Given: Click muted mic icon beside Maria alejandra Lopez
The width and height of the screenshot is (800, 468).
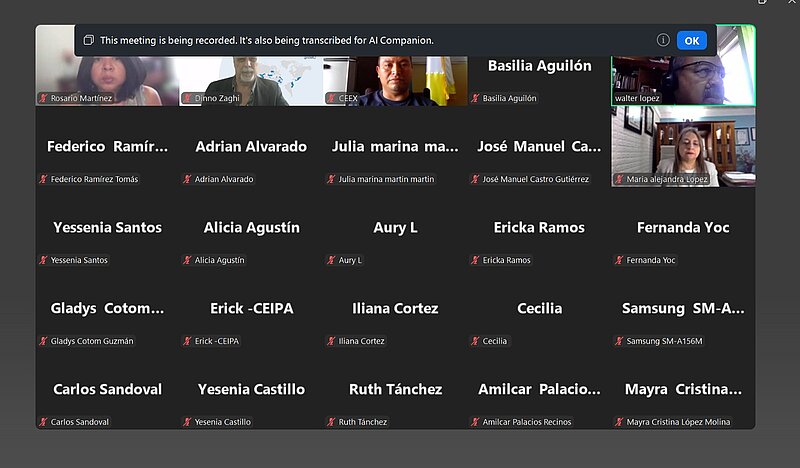Looking at the screenshot, I should (619, 179).
